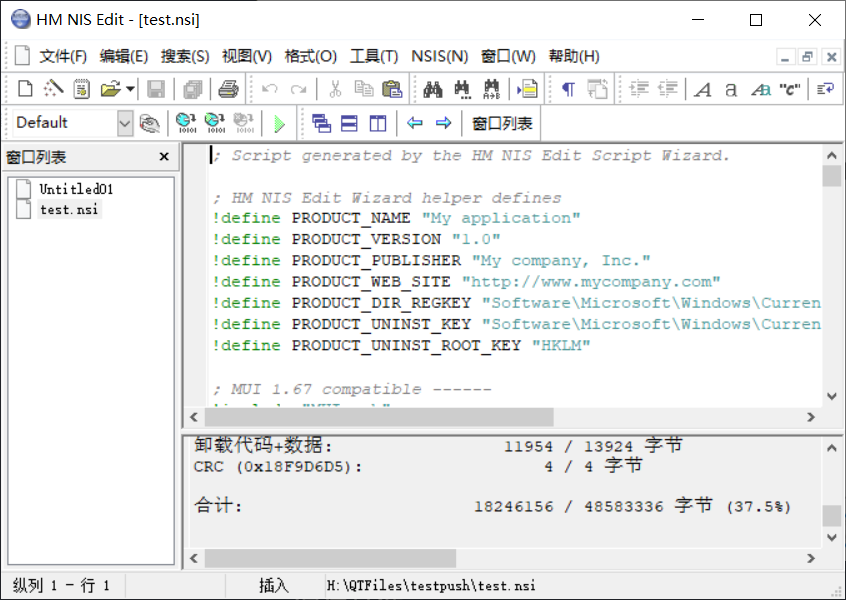846x600 pixels.
Task: Click the Cut scissors icon
Action: (x=335, y=88)
